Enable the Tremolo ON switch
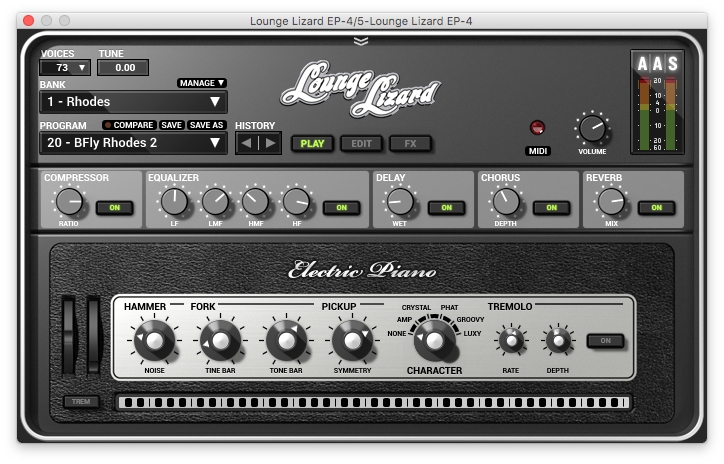Viewport: 724px width, 464px height. 605,341
